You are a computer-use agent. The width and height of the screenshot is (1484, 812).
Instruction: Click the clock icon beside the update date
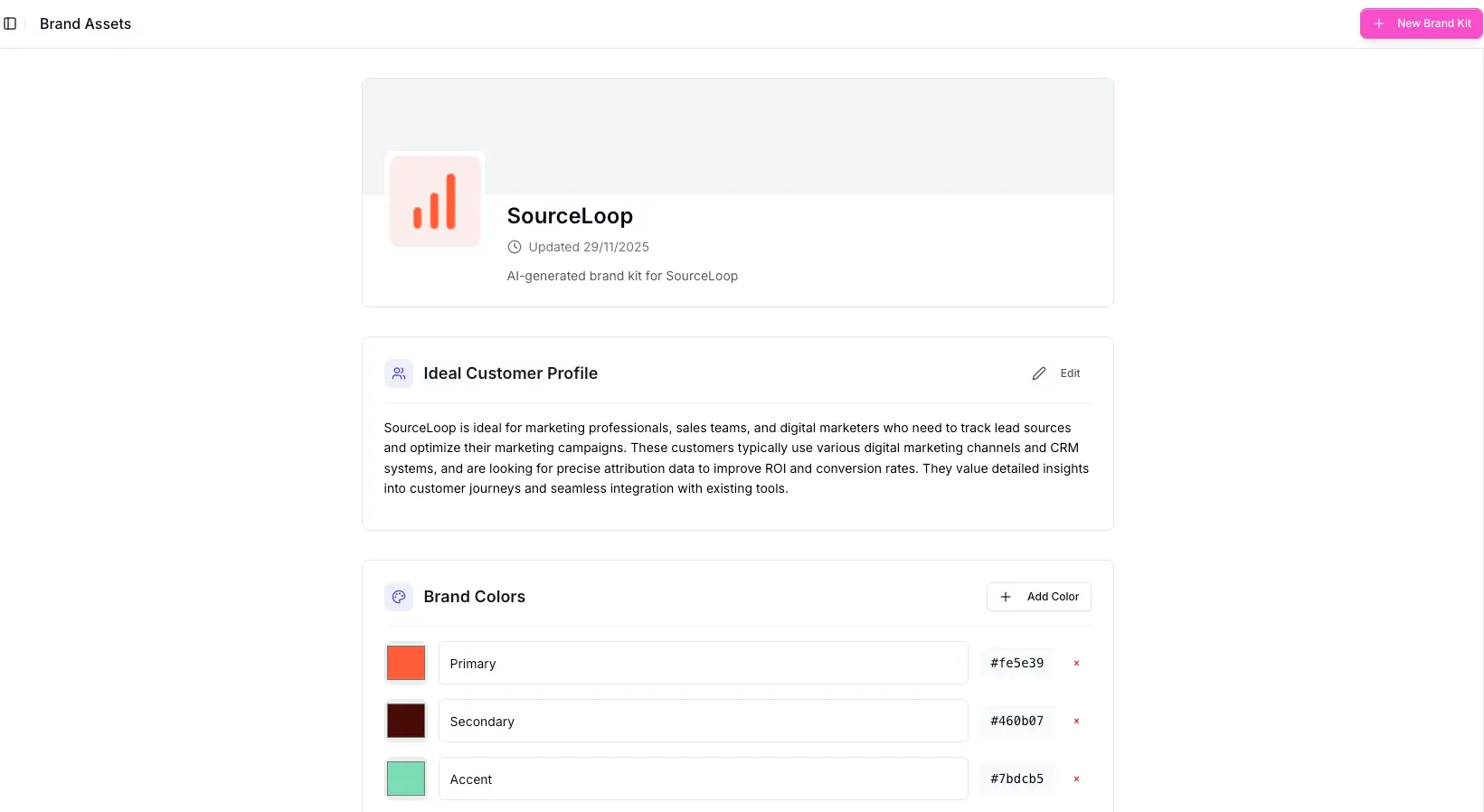[x=514, y=247]
